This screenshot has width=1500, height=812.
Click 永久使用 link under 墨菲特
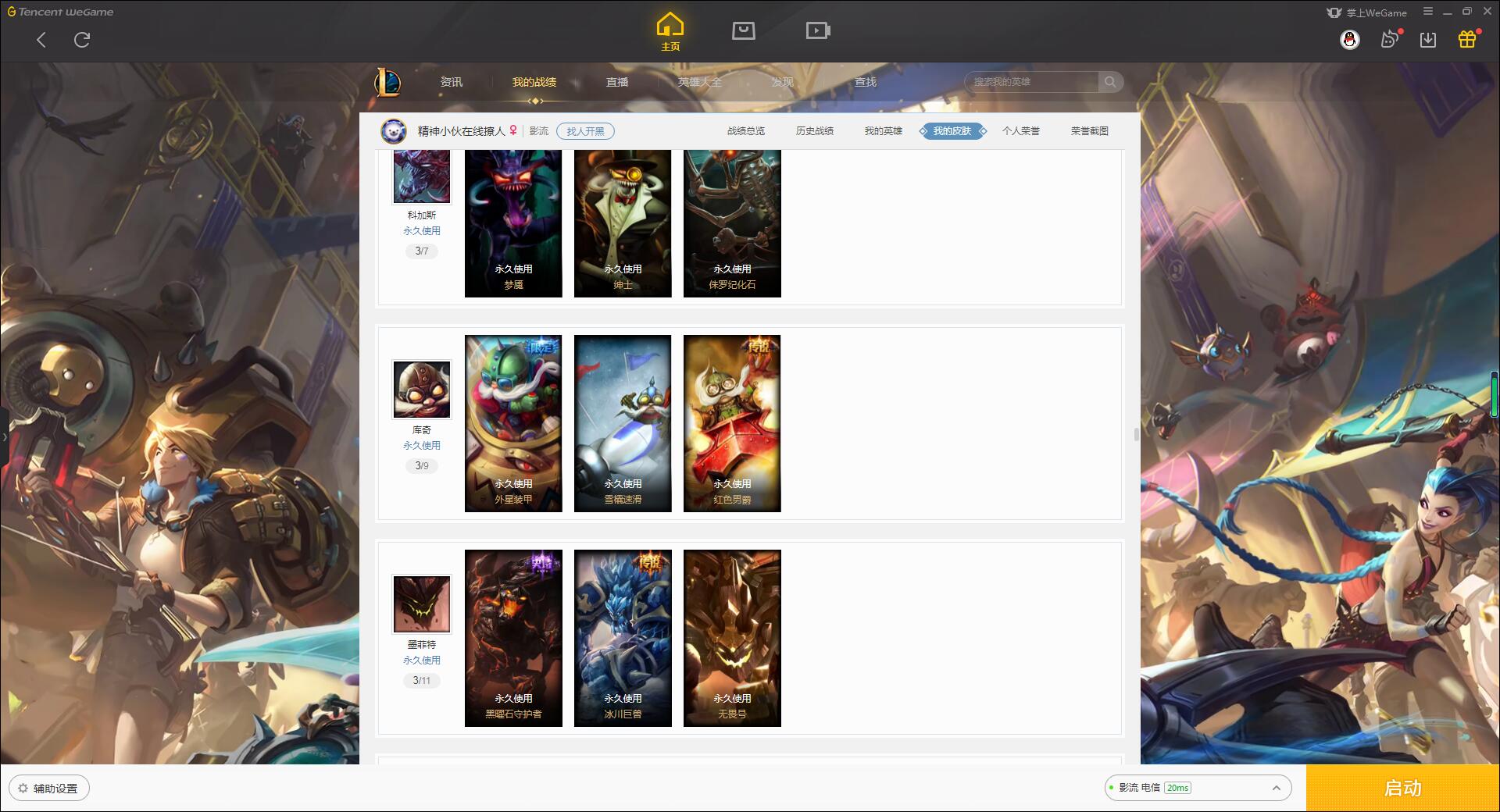click(422, 661)
